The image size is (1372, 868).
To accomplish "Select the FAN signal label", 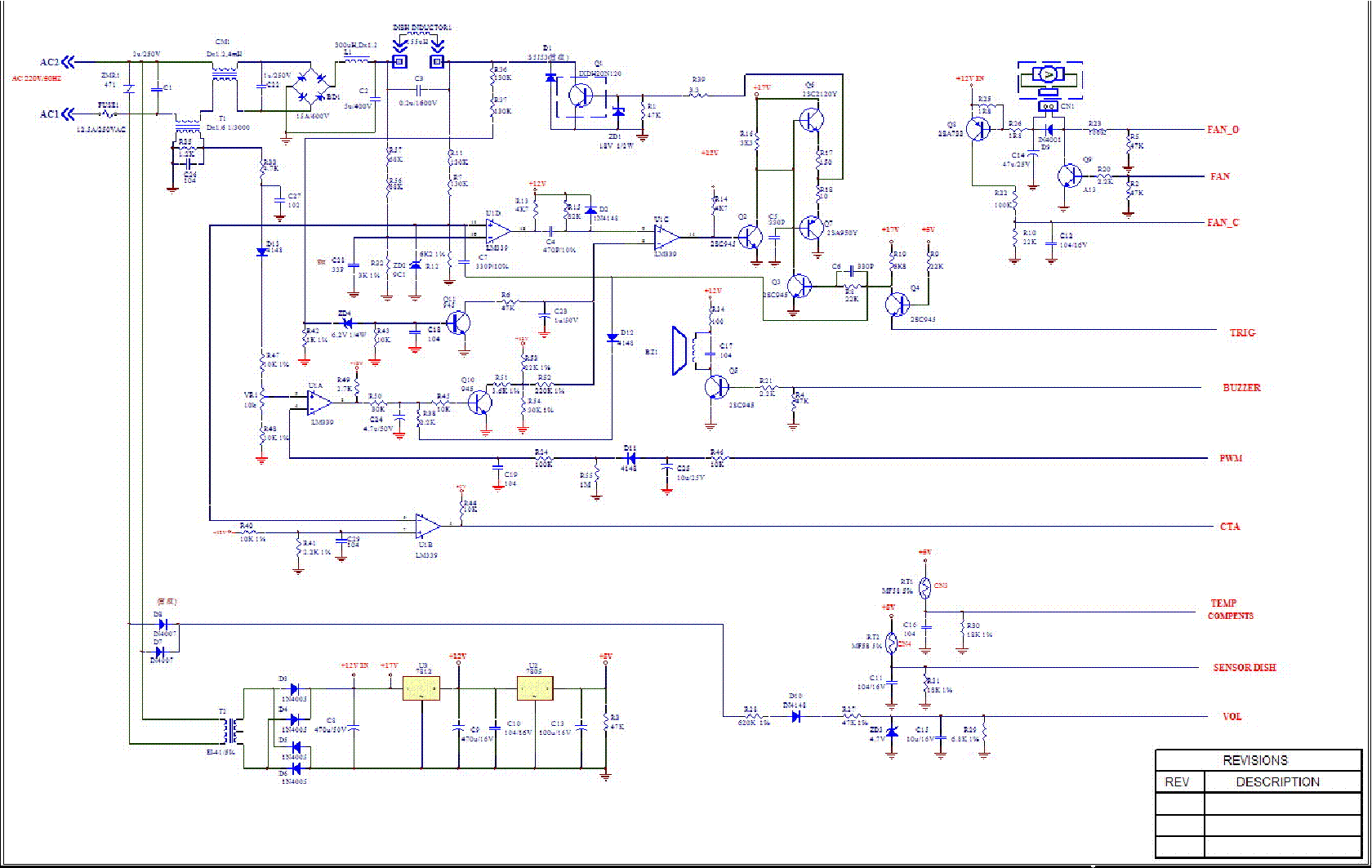I will pos(1220,176).
